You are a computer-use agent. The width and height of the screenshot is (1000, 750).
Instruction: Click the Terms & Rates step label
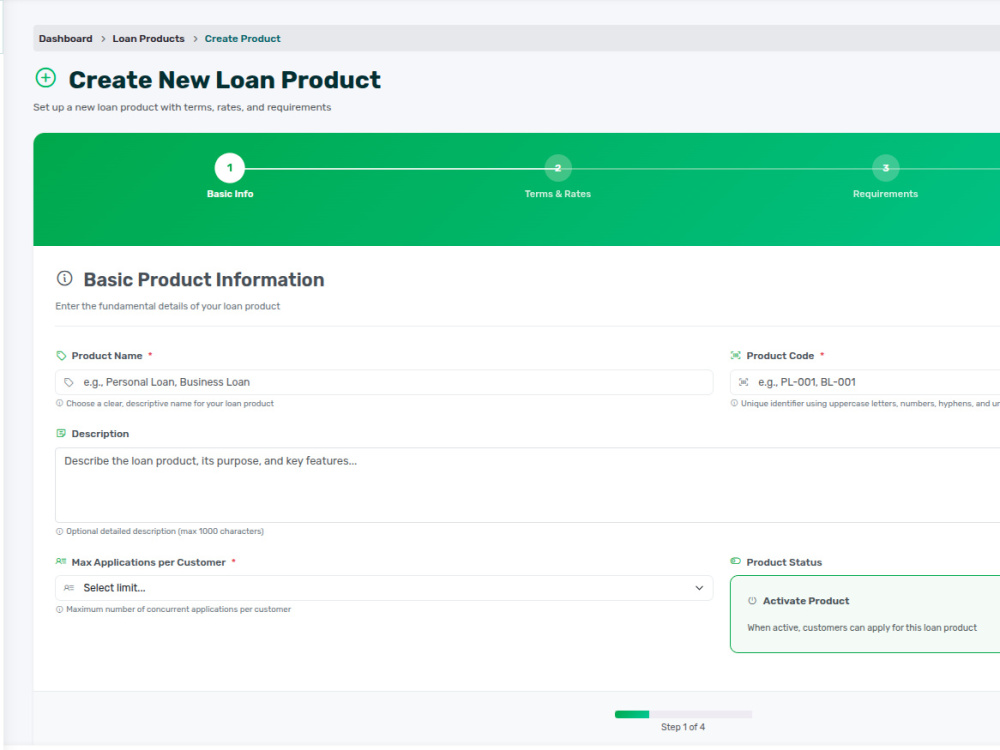[558, 194]
